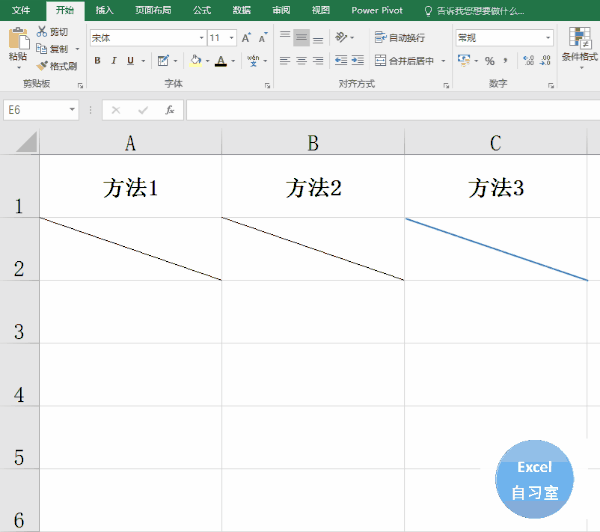Align text right

(x=318, y=60)
